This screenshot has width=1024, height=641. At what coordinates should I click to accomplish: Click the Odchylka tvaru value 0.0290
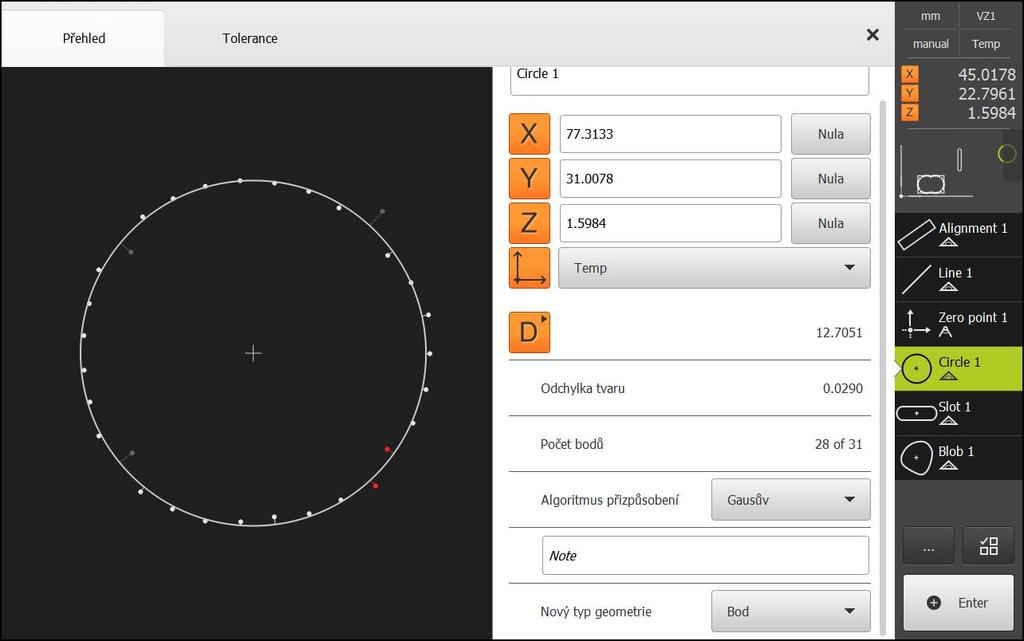842,388
